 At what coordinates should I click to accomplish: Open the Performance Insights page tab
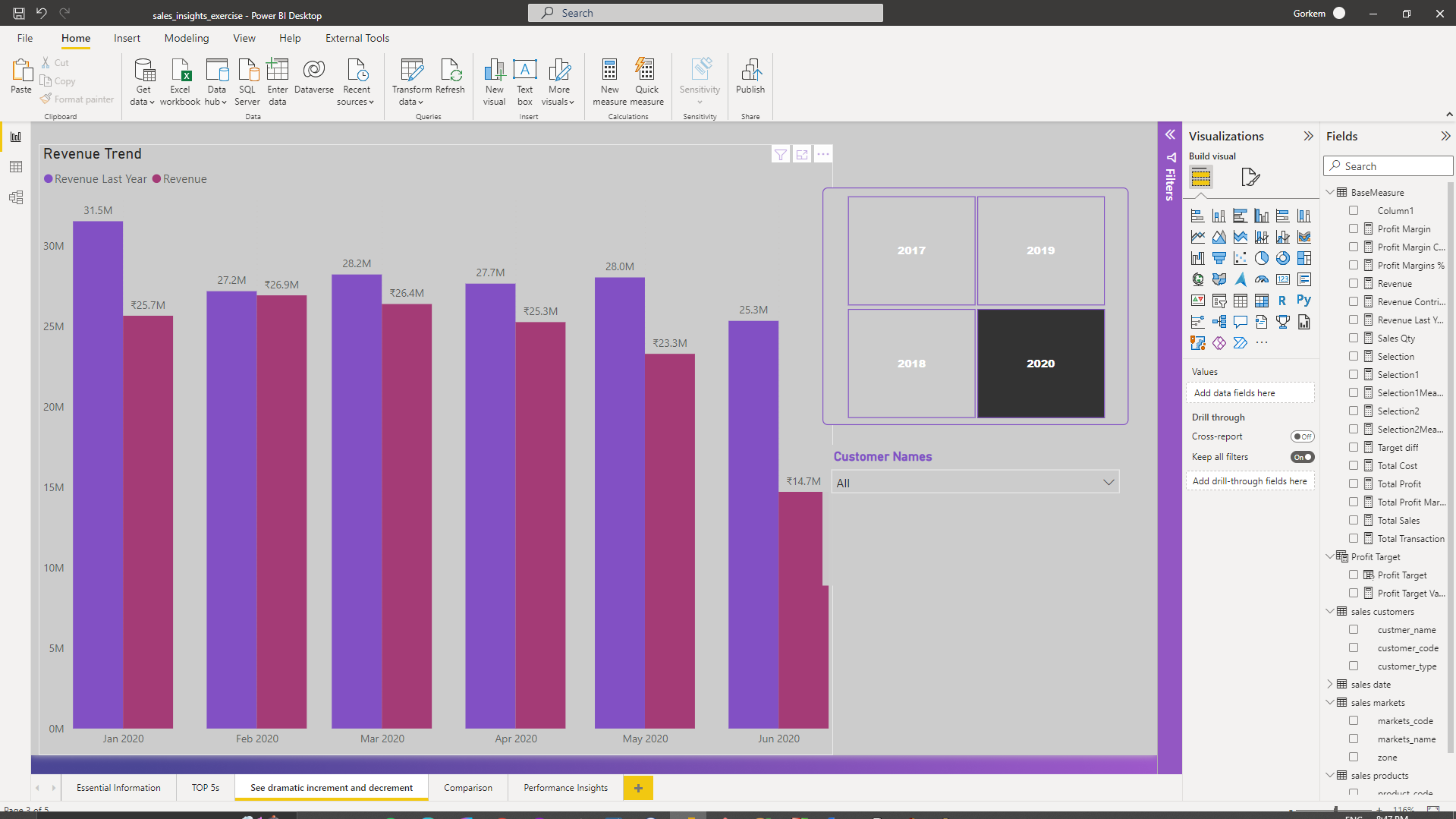[x=565, y=787]
